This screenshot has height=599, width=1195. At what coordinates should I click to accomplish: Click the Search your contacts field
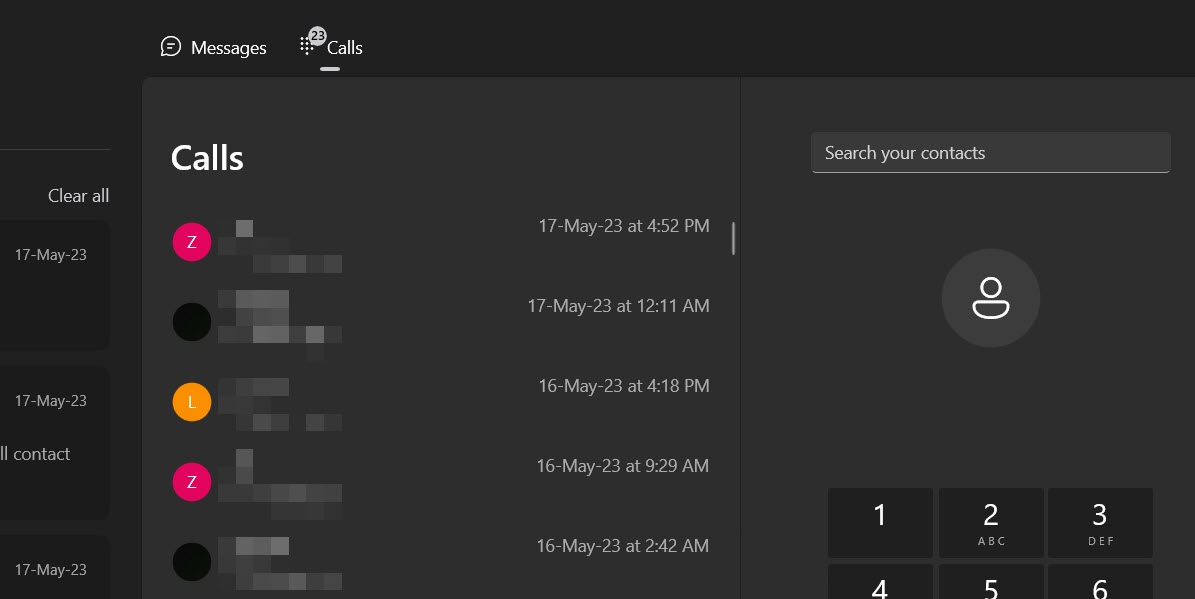click(x=990, y=153)
